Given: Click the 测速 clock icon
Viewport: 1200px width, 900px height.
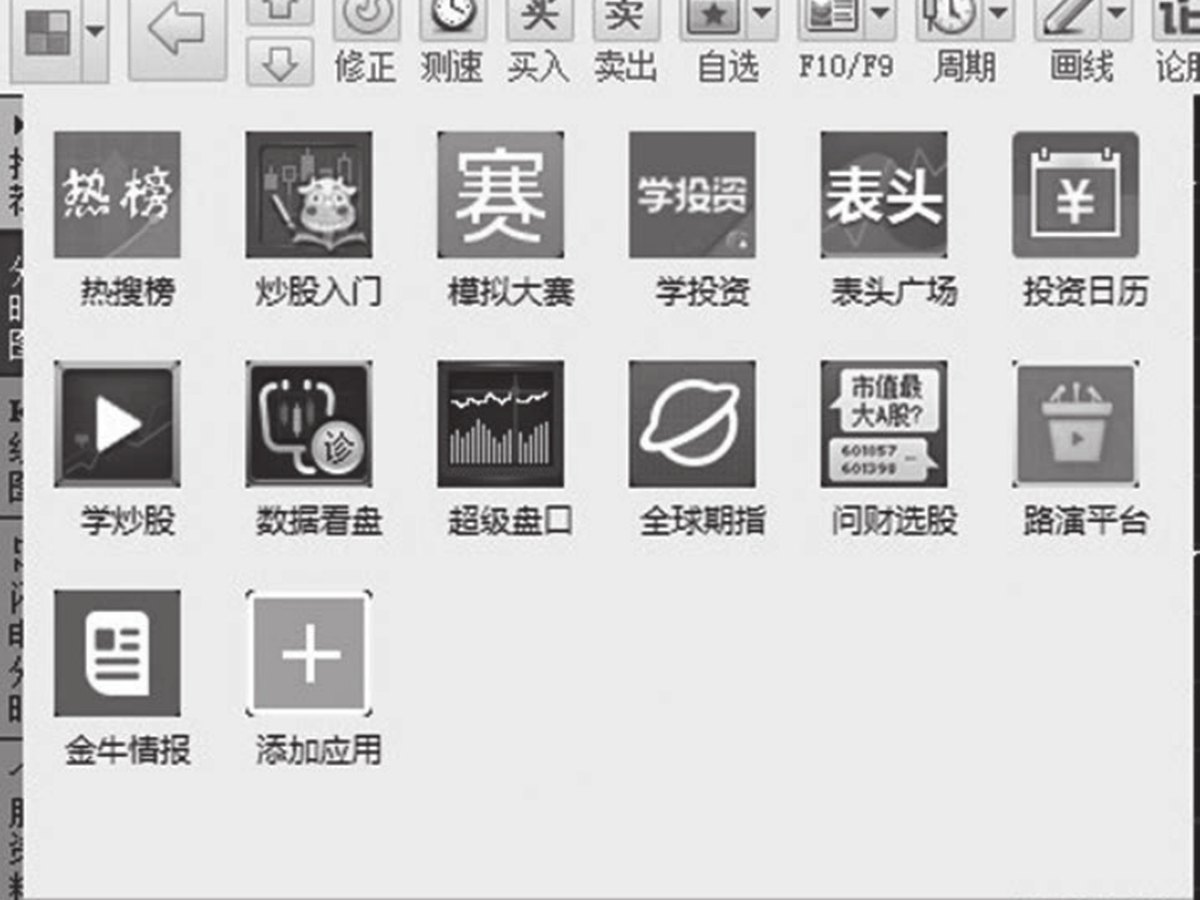Looking at the screenshot, I should [x=454, y=18].
